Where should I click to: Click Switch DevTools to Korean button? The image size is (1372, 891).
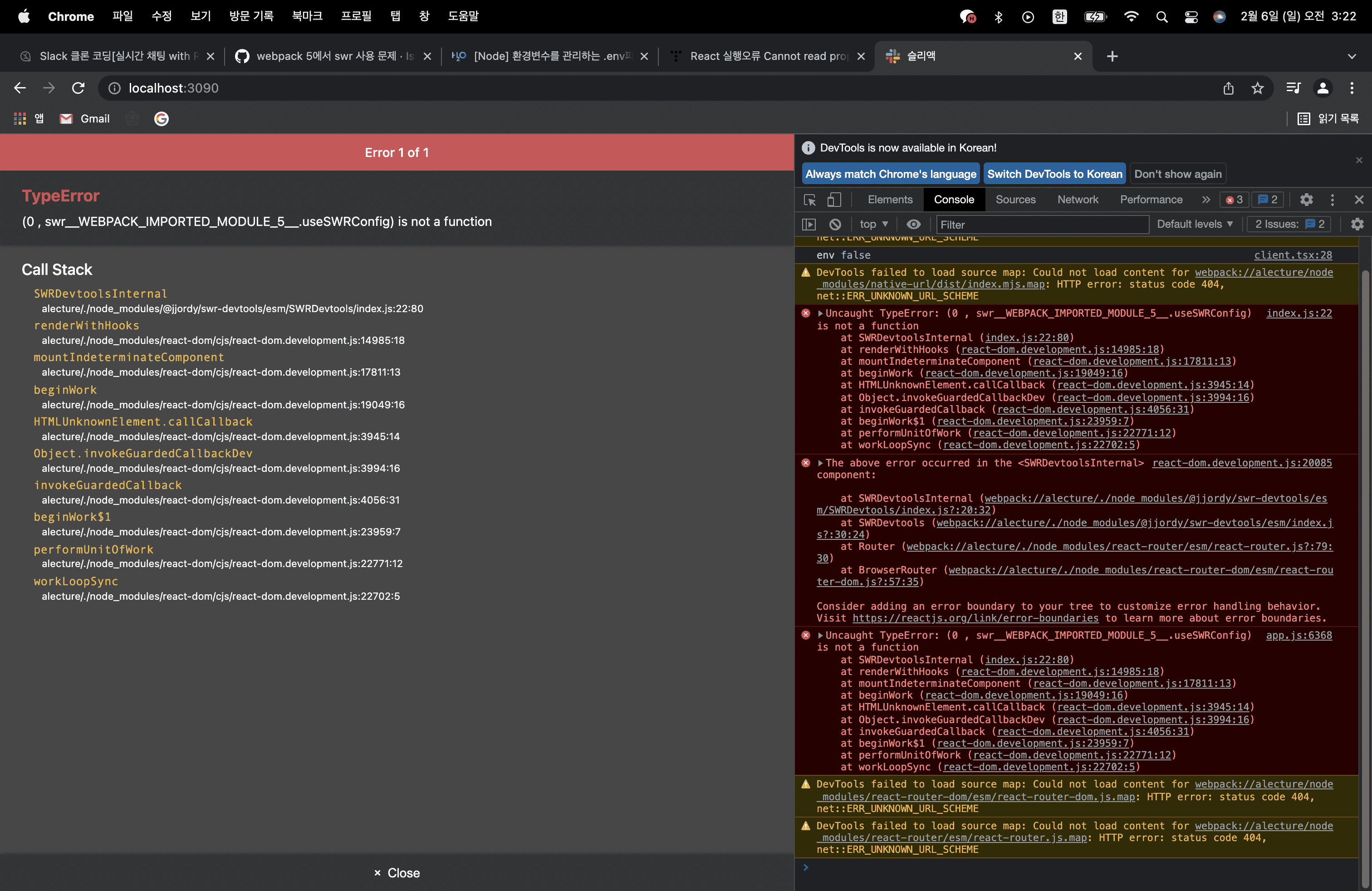click(x=1054, y=174)
